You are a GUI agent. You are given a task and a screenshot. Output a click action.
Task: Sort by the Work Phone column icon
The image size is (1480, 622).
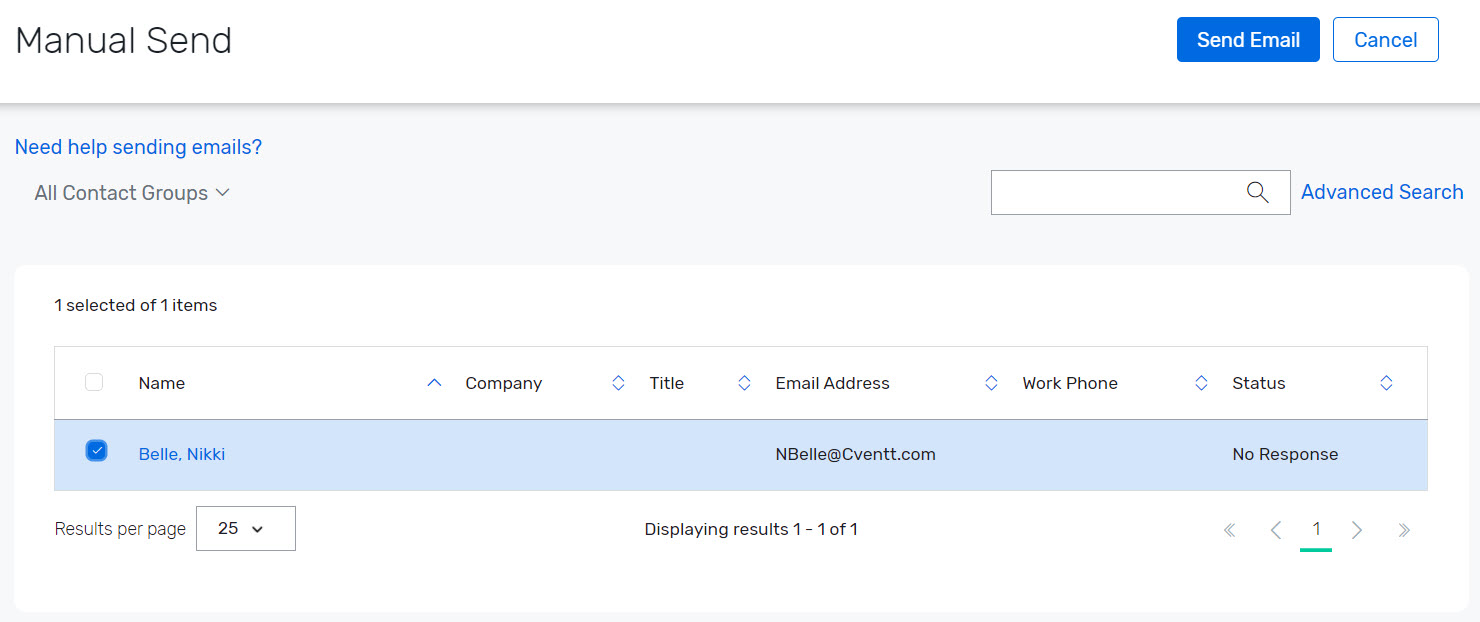(x=1200, y=382)
